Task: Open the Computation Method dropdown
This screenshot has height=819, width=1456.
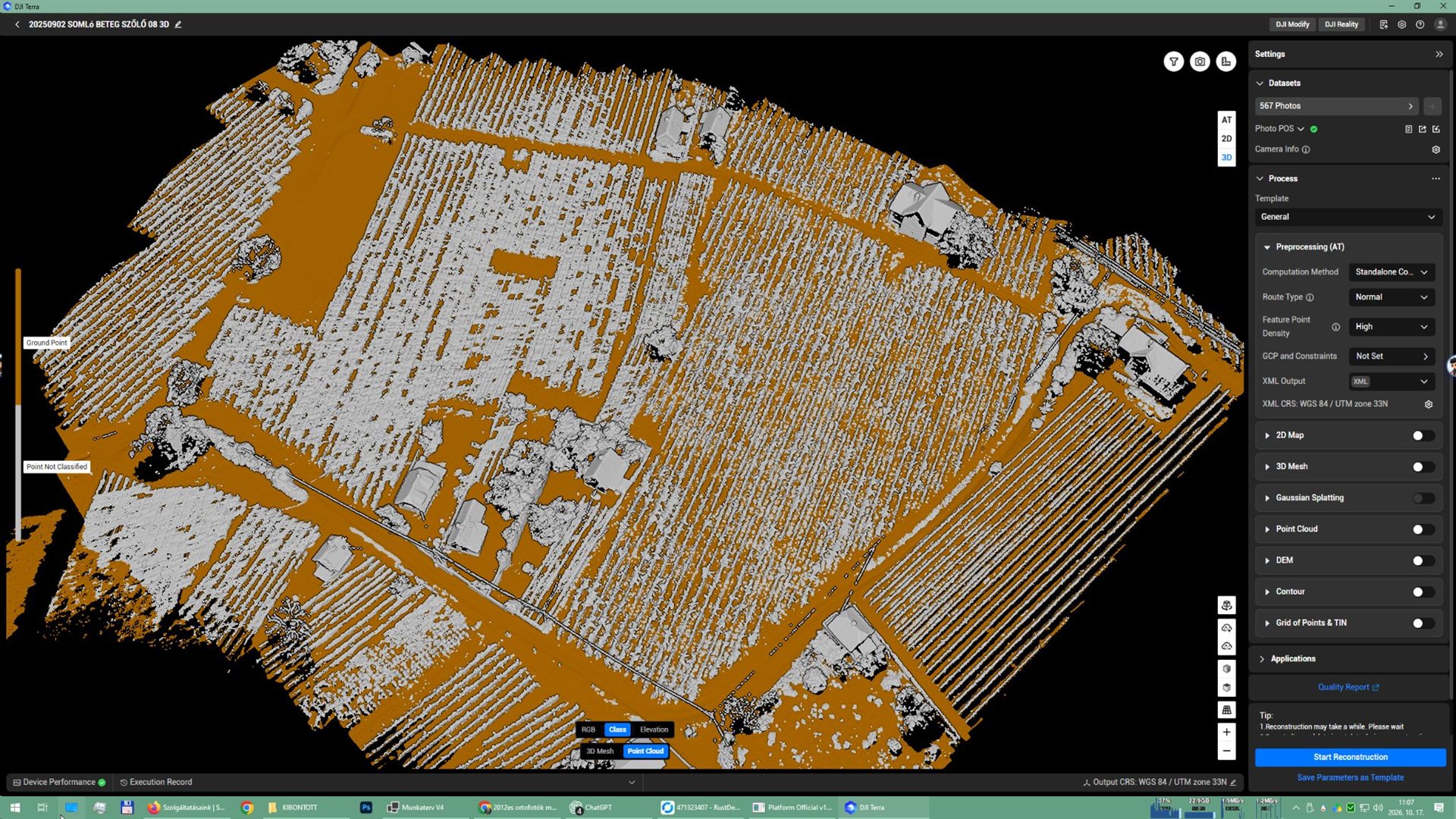Action: tap(1392, 272)
